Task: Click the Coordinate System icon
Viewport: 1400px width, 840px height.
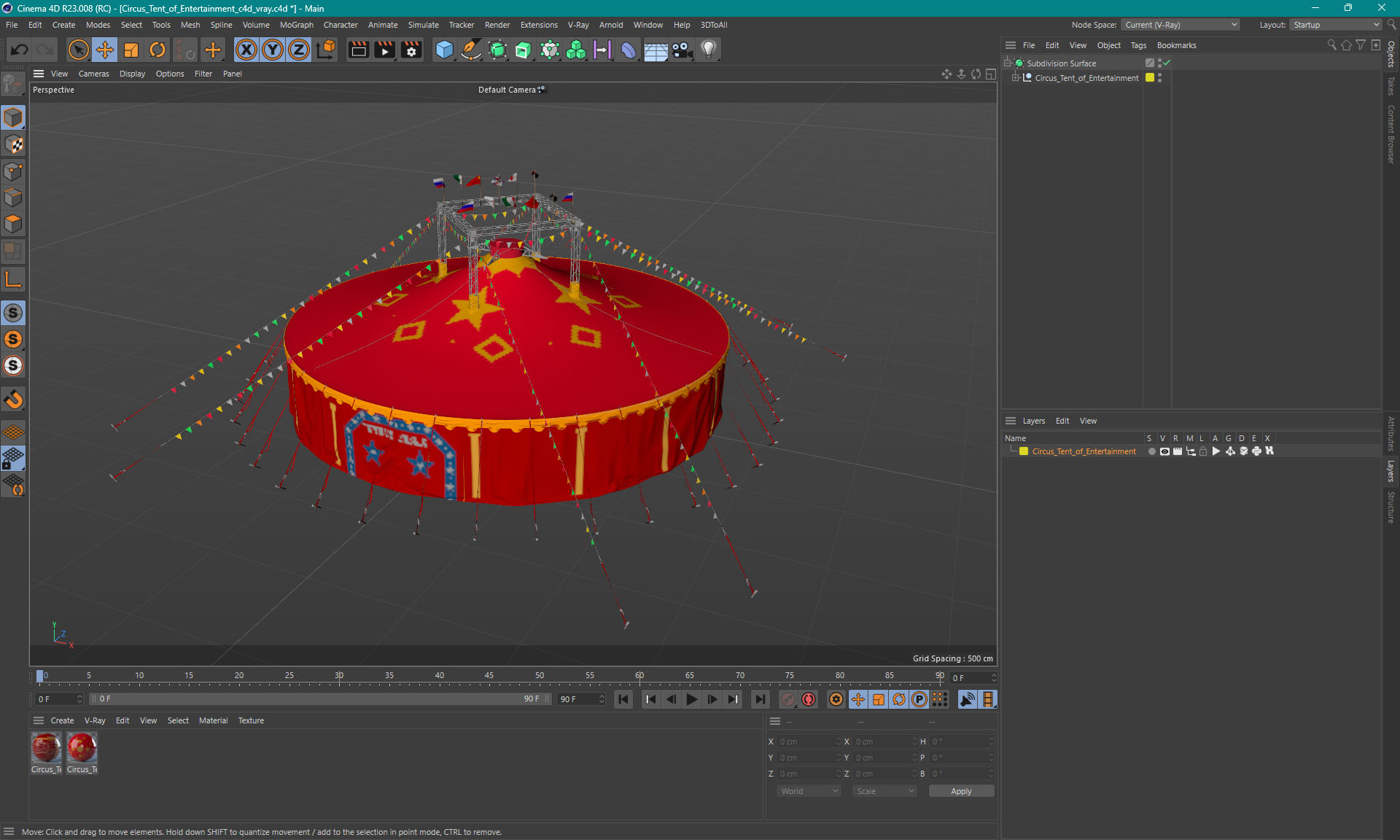Action: 327,50
